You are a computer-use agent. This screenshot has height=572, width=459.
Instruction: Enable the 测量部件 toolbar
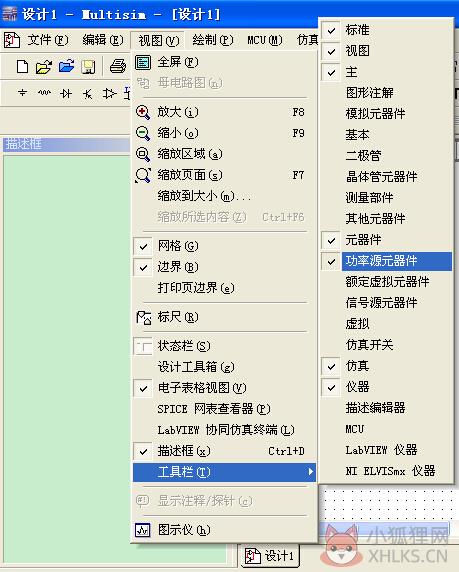(386, 198)
